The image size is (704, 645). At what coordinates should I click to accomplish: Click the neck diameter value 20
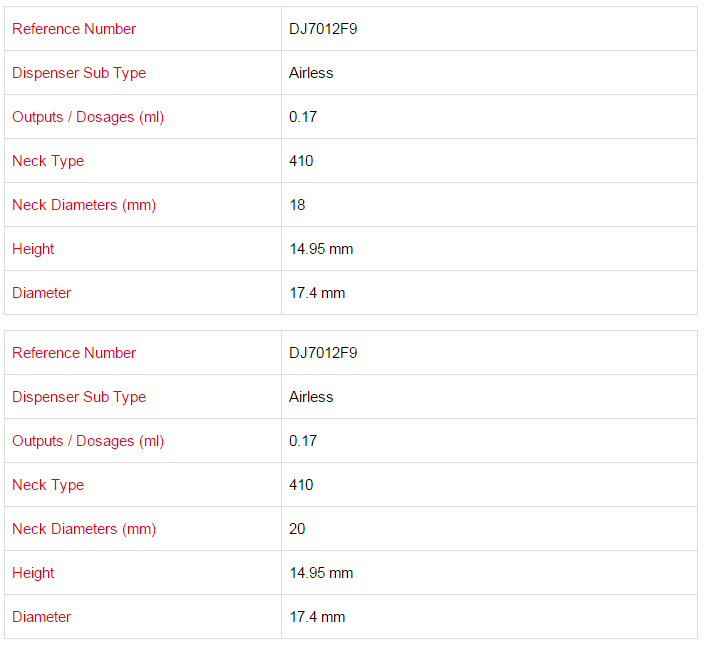[297, 529]
